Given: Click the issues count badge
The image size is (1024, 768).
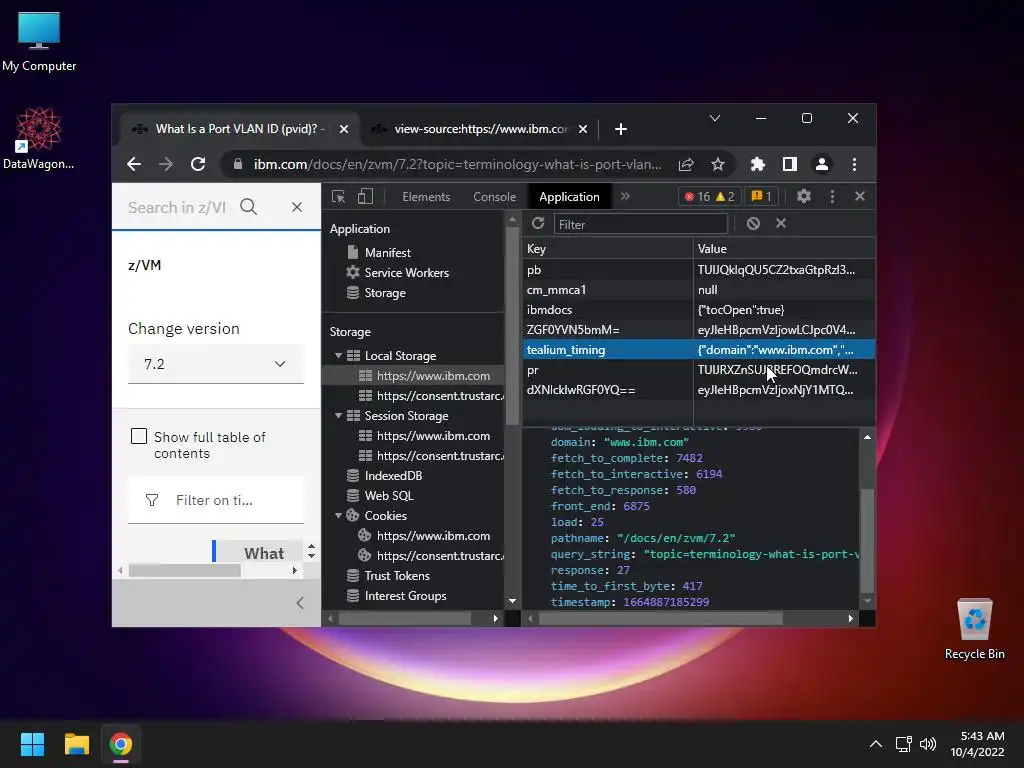Looking at the screenshot, I should click(x=761, y=197).
